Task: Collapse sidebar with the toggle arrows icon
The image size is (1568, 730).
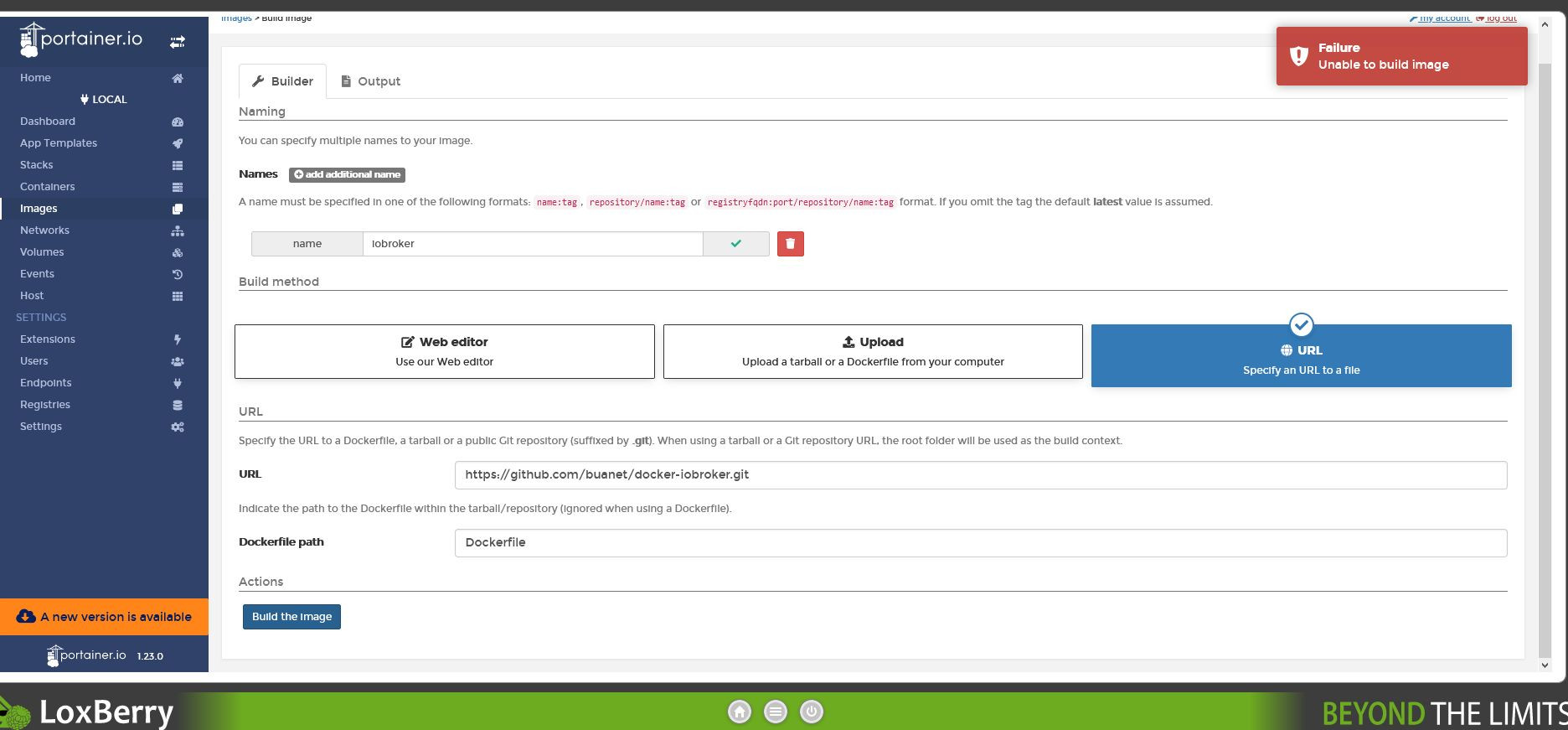Action: tap(178, 41)
